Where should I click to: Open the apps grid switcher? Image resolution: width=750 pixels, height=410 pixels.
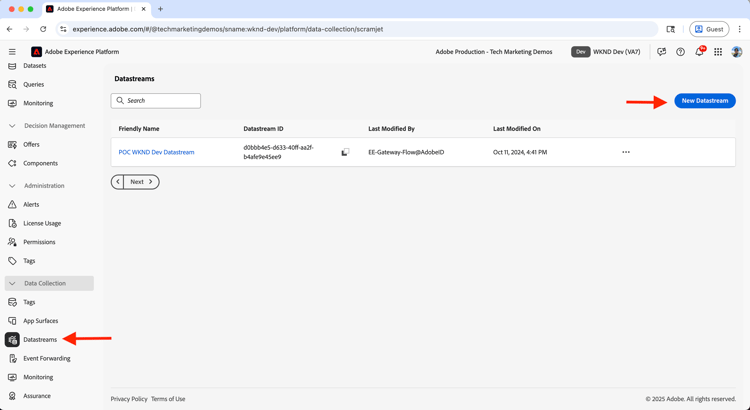coord(718,52)
